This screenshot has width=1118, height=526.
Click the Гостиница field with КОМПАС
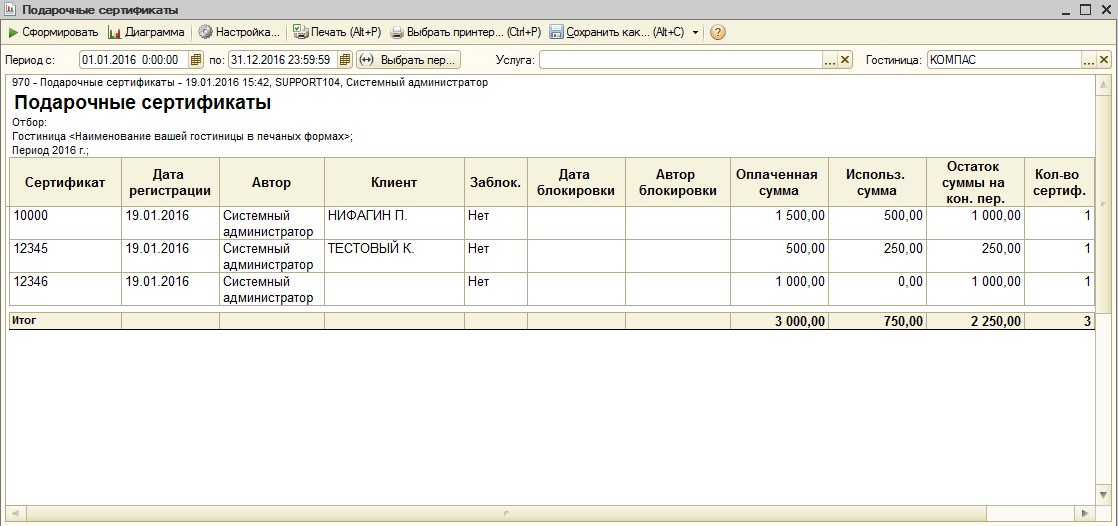(1004, 60)
